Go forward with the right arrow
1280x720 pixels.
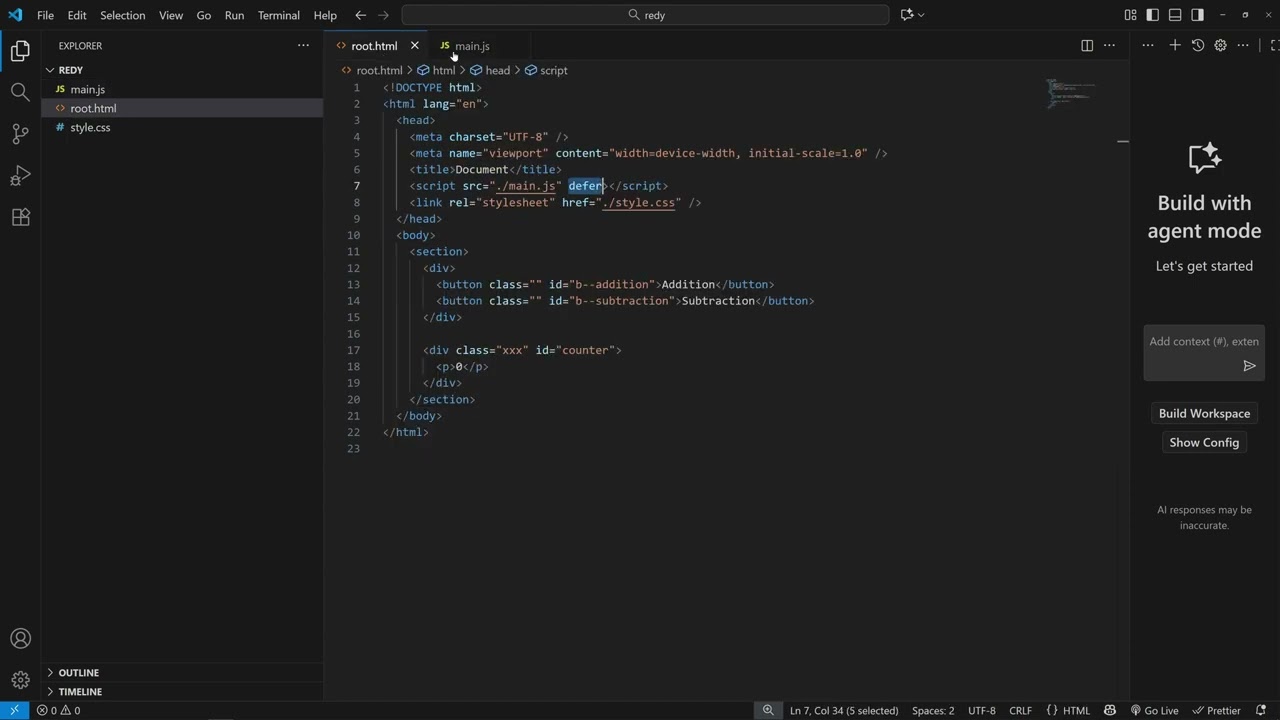(383, 15)
